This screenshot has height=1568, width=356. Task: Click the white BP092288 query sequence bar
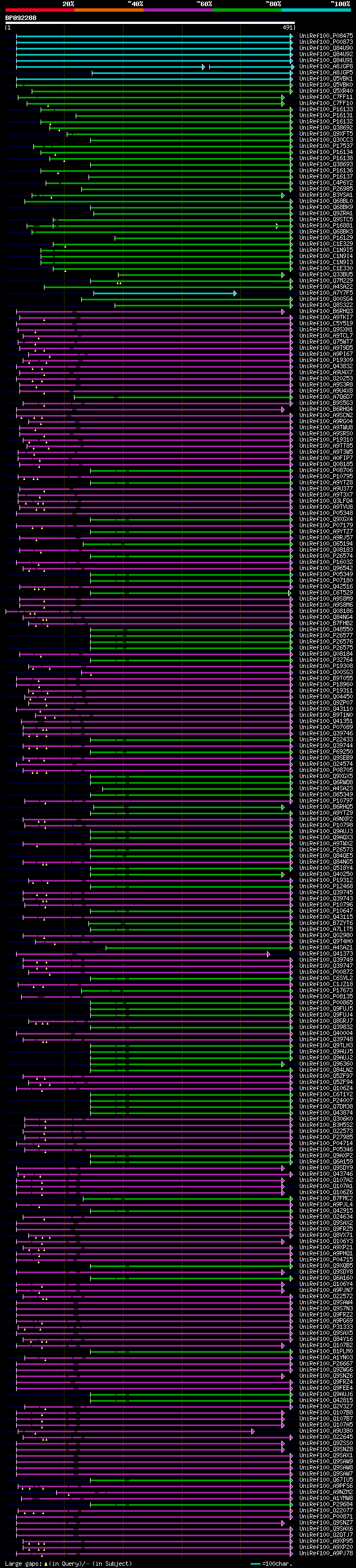150,22
